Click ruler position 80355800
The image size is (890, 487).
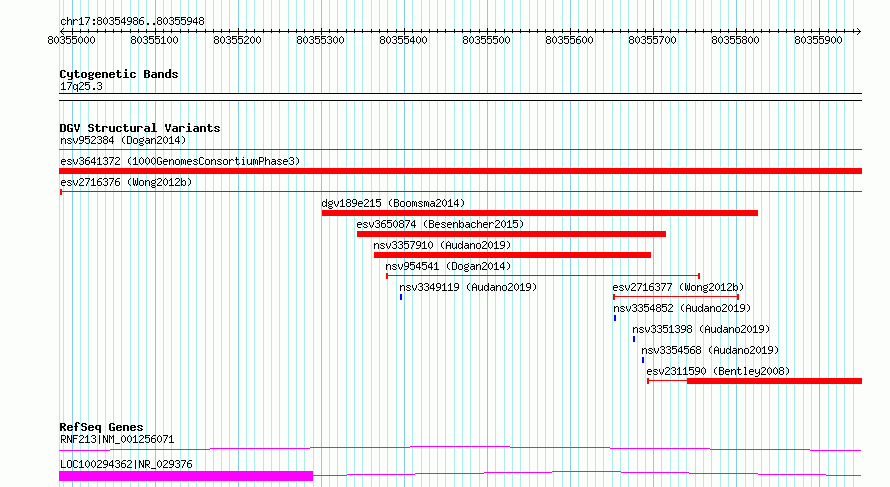tap(735, 40)
